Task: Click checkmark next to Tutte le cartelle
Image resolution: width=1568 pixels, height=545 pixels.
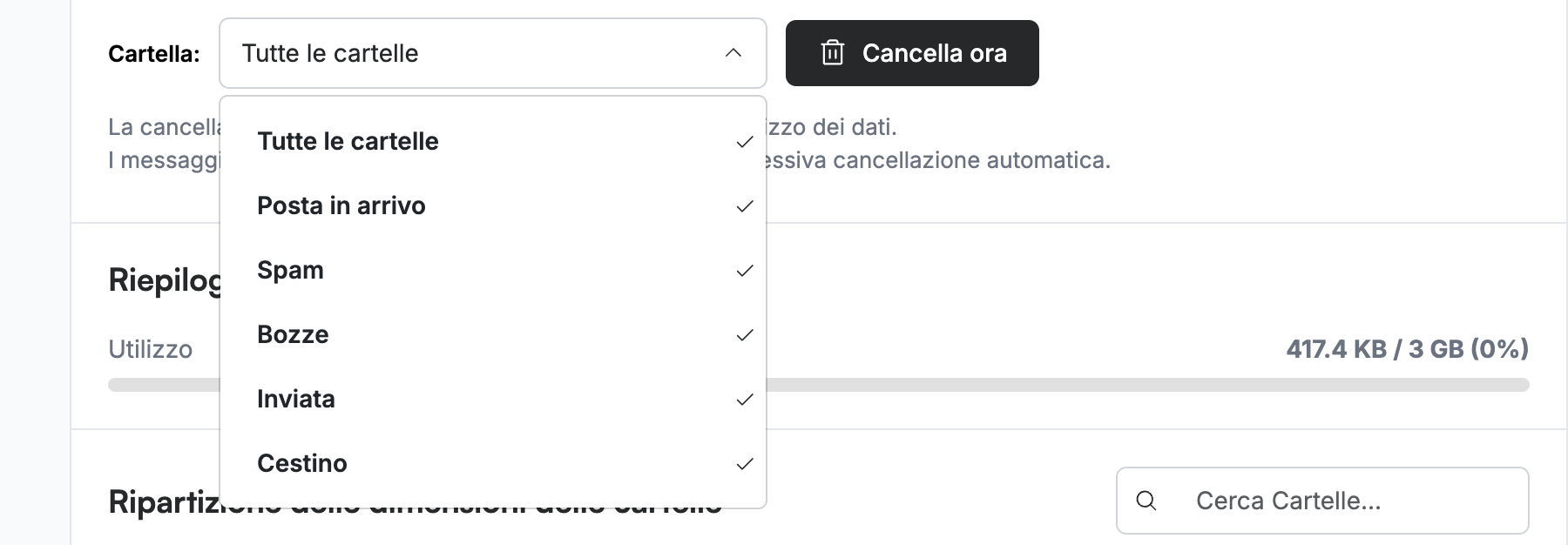Action: (745, 142)
